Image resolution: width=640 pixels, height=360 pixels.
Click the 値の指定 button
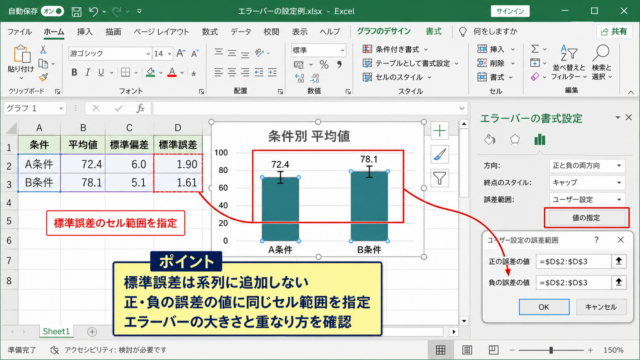tap(586, 218)
